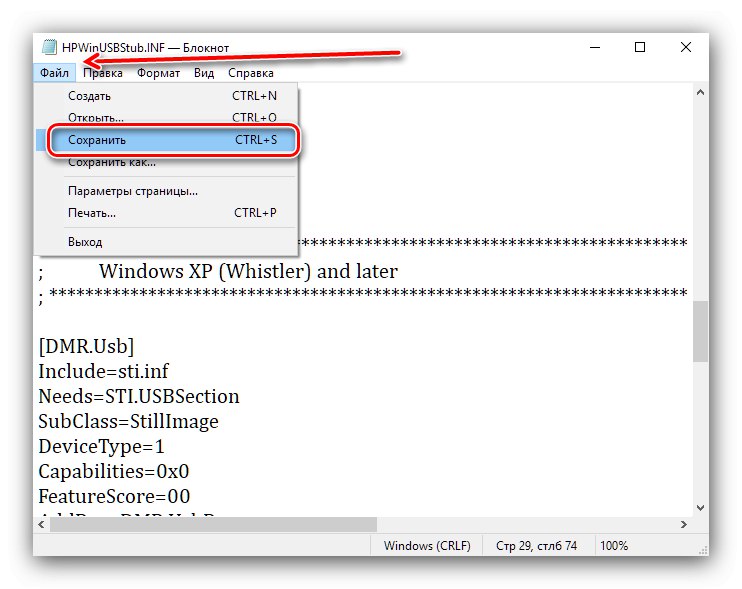Click vertical scrollbar down arrow
Image resolution: width=742 pixels, height=589 pixels.
pos(700,508)
